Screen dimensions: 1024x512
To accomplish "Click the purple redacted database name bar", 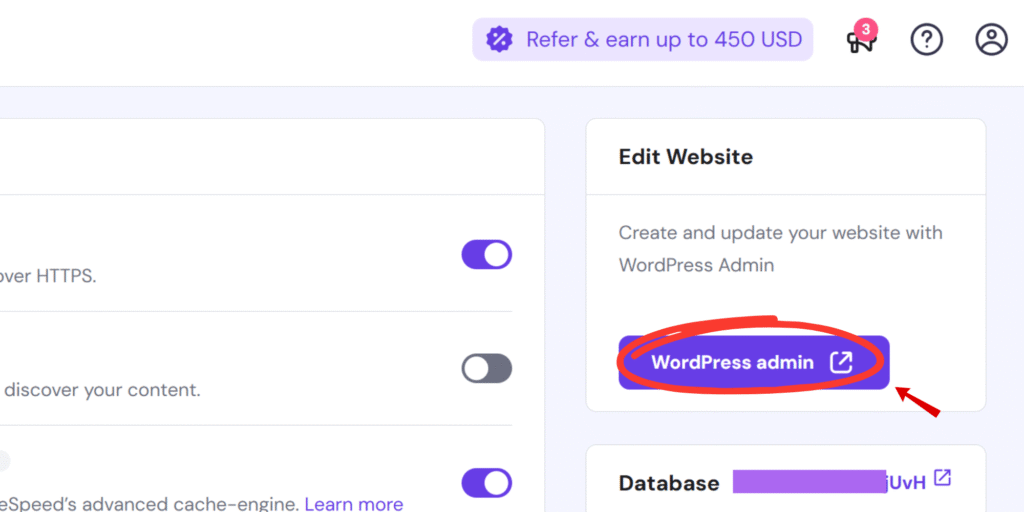I will [810, 481].
